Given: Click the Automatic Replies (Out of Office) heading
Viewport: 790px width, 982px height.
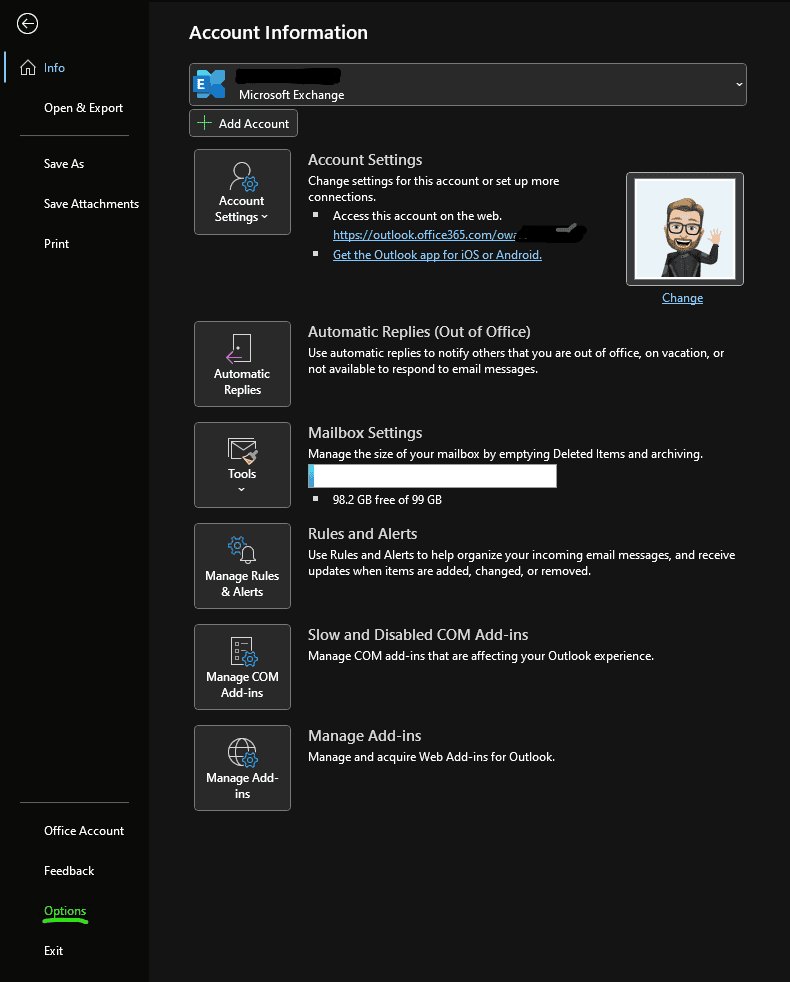Looking at the screenshot, I should [419, 331].
